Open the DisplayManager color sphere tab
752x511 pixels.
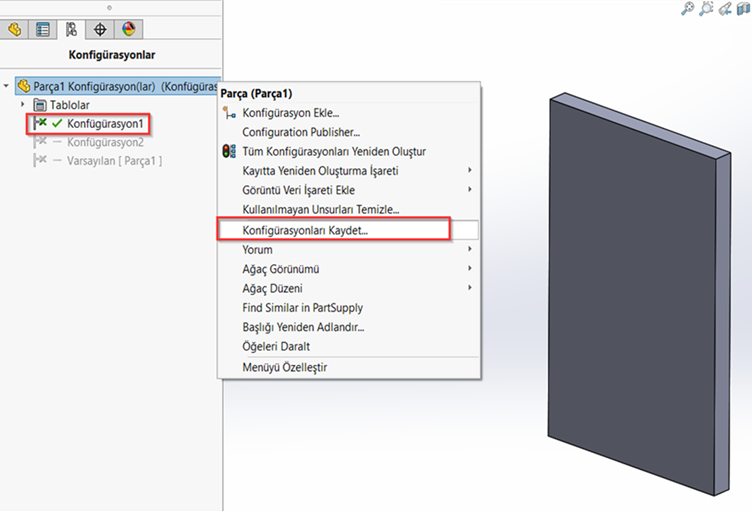click(x=128, y=29)
